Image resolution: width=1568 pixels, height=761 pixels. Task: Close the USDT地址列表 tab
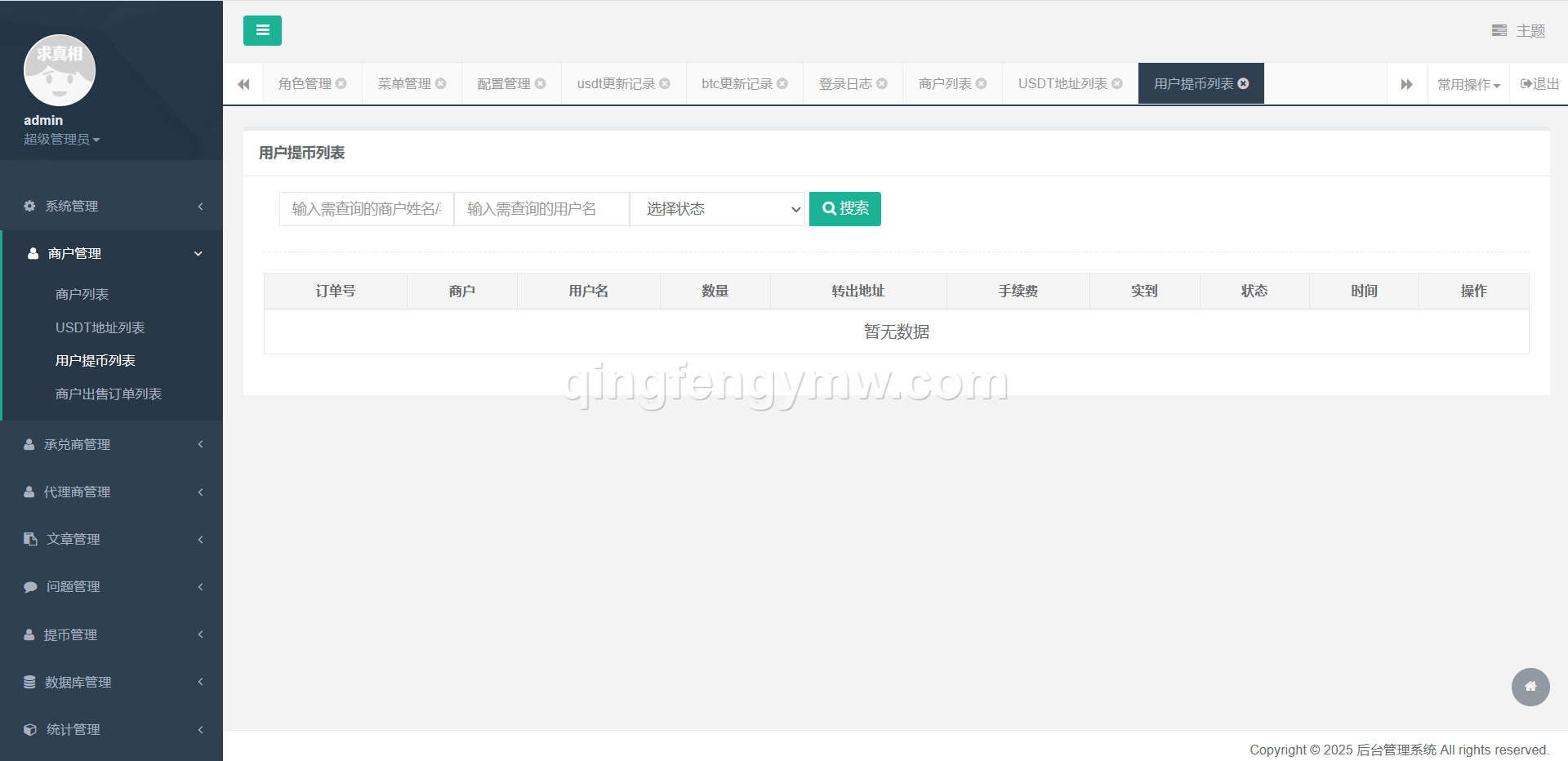(x=1117, y=83)
